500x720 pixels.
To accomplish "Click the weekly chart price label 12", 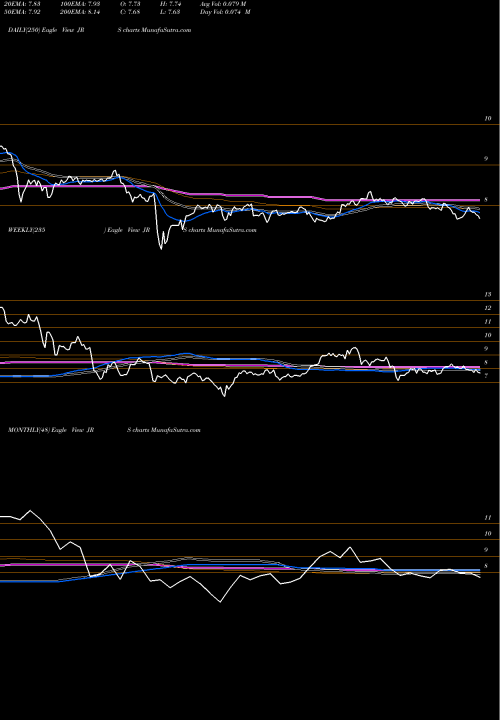I will pos(488,308).
